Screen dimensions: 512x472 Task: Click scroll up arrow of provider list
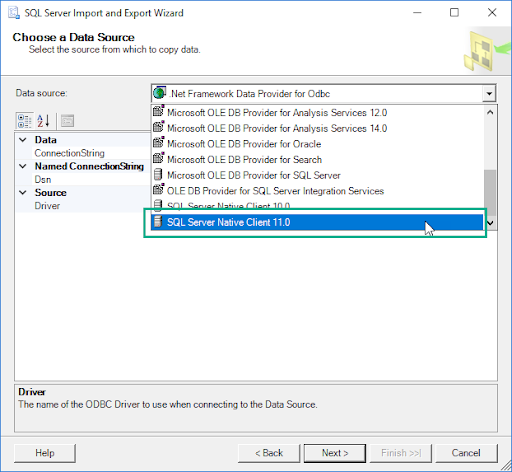(x=490, y=112)
